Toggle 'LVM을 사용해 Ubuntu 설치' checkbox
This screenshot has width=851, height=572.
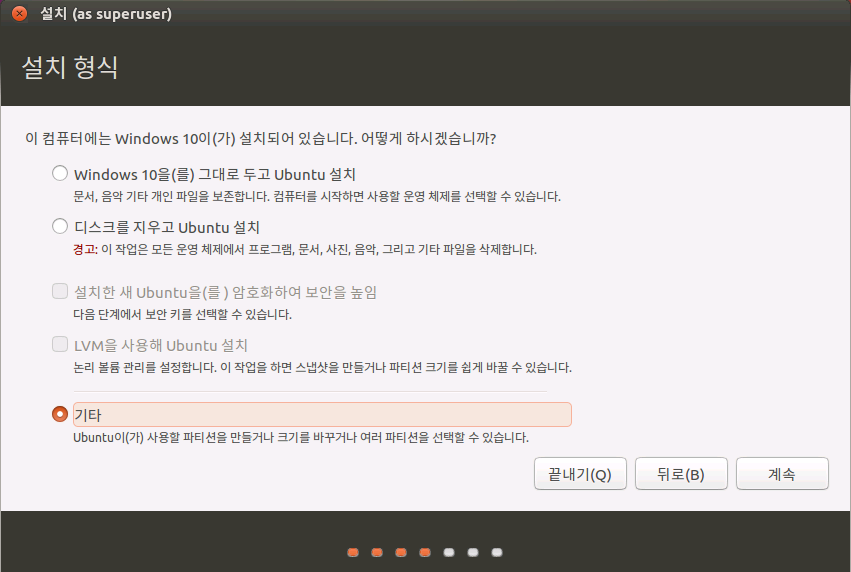(60, 344)
